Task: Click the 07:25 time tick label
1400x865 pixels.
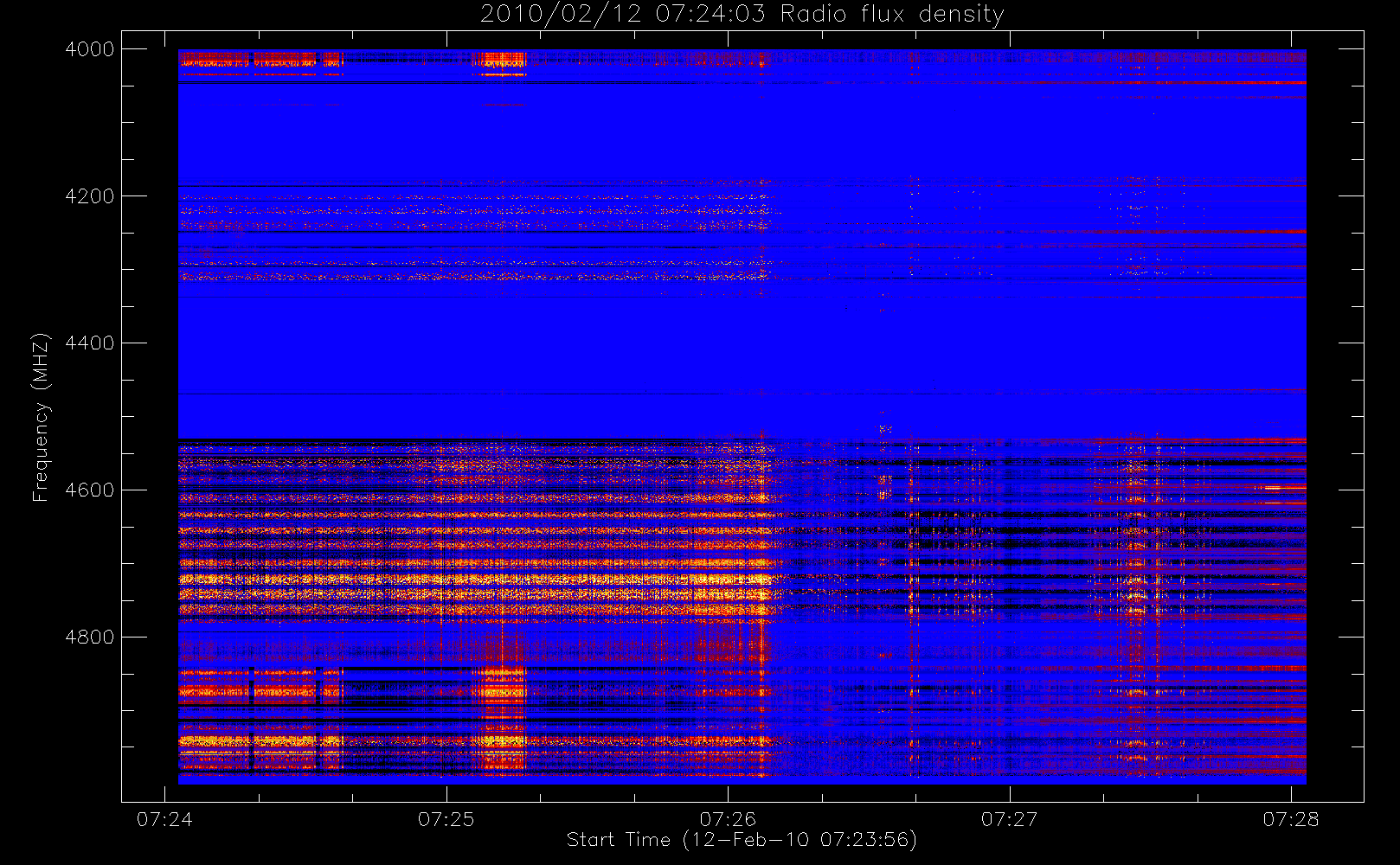Action: pyautogui.click(x=446, y=819)
